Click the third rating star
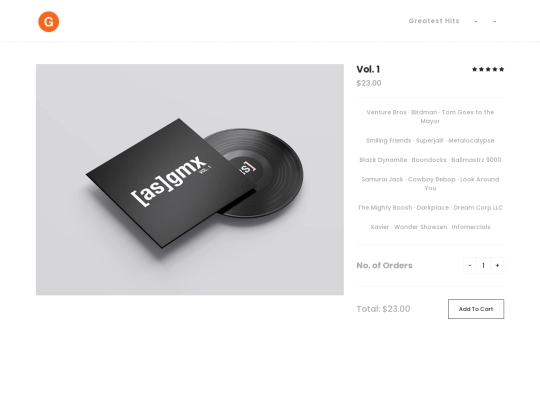The width and height of the screenshot is (540, 405). pyautogui.click(x=488, y=69)
